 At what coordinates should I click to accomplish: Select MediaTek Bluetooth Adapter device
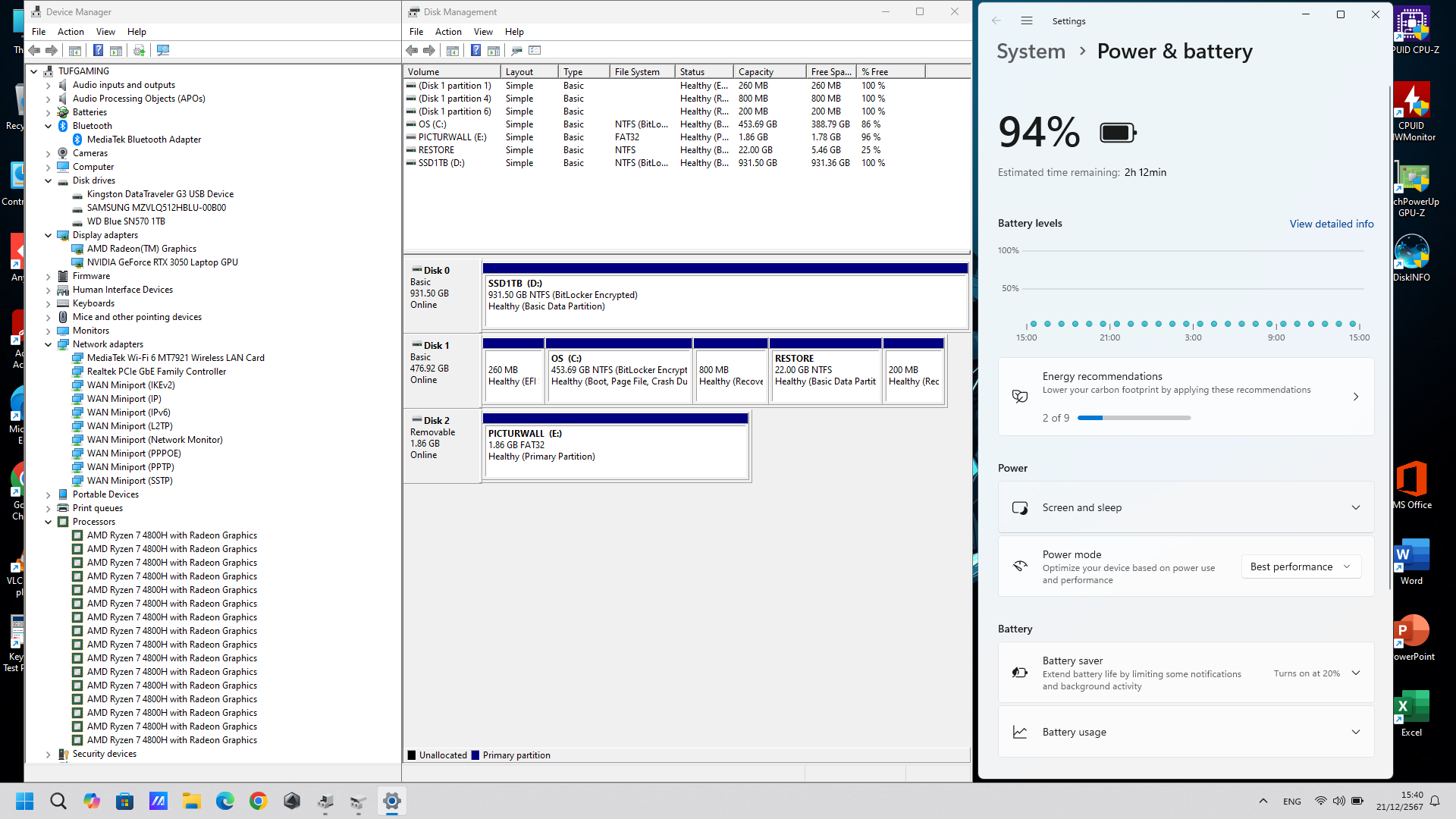[144, 140]
